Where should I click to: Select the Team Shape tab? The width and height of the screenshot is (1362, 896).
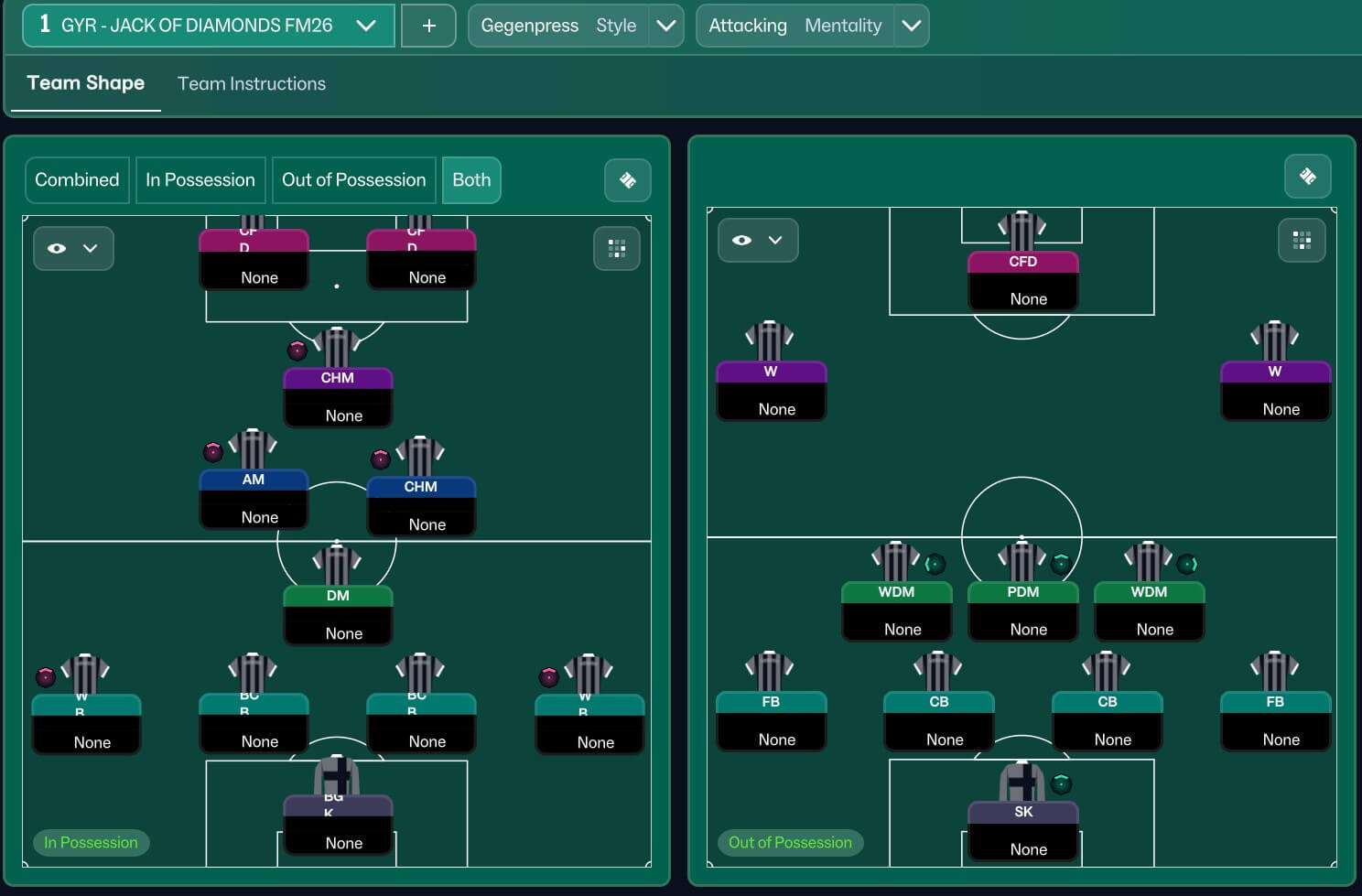[85, 83]
